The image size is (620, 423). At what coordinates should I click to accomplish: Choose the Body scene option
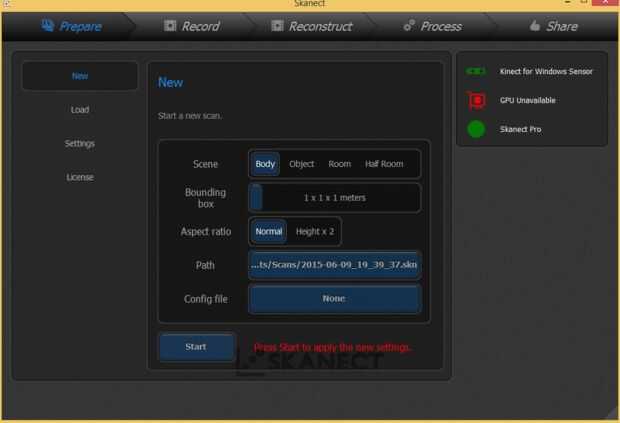pyautogui.click(x=265, y=164)
